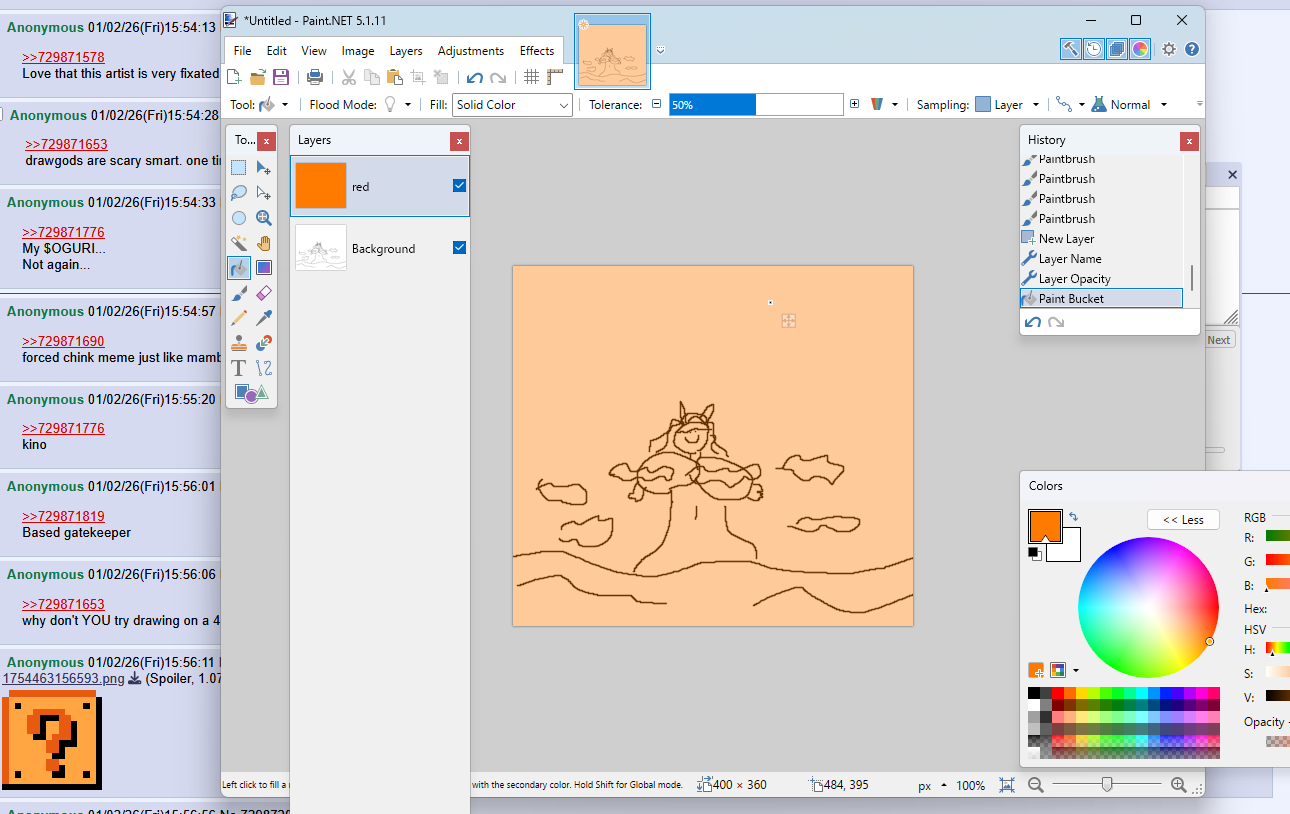The width and height of the screenshot is (1290, 814).
Task: Click the Undo arrow in History panel
Action: click(1033, 322)
